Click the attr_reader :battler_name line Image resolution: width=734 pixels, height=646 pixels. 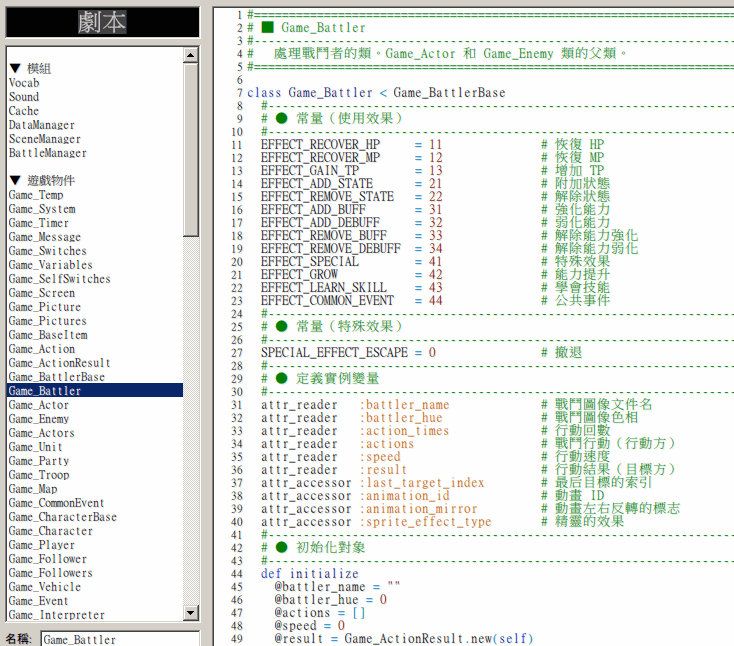click(x=355, y=405)
